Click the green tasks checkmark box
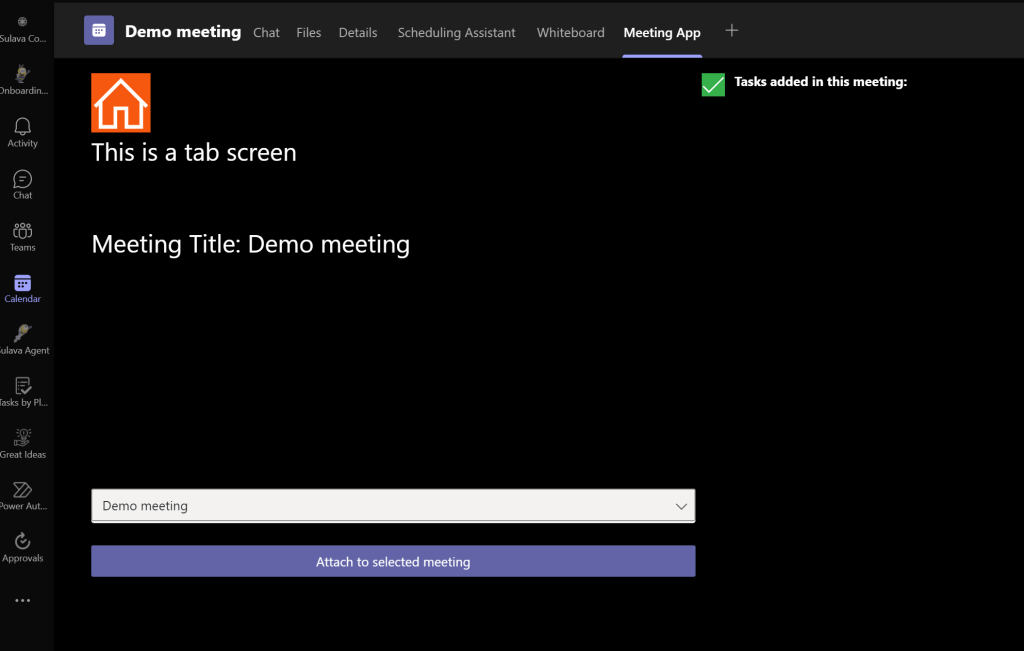This screenshot has width=1024, height=651. point(713,84)
